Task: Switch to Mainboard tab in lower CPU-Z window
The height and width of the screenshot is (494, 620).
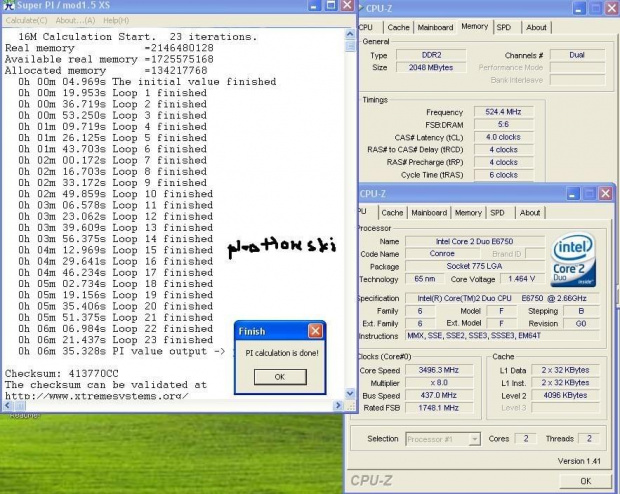Action: point(429,213)
